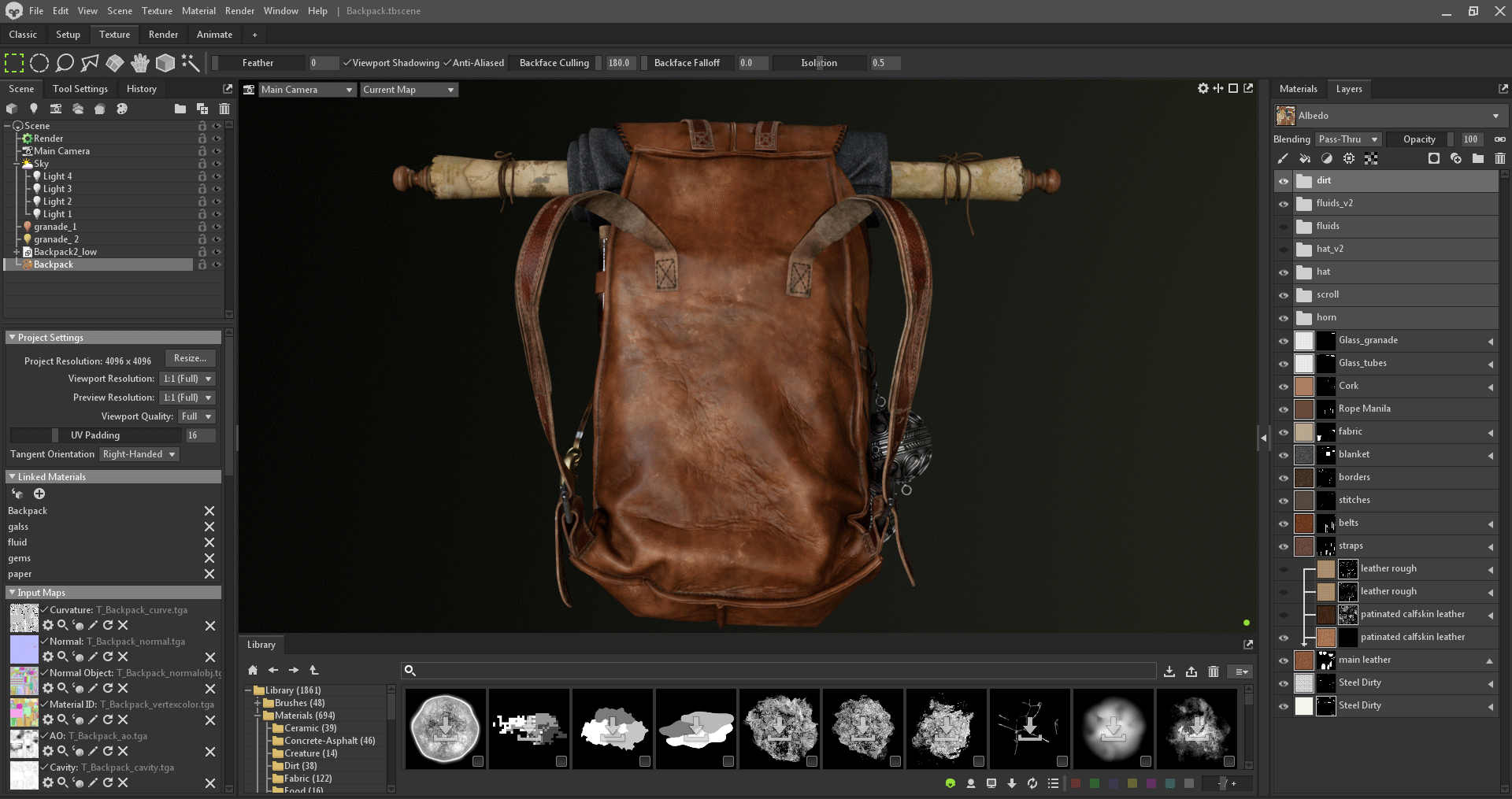This screenshot has width=1512, height=799.
Task: Click the Resize button in Project Settings
Action: click(189, 357)
